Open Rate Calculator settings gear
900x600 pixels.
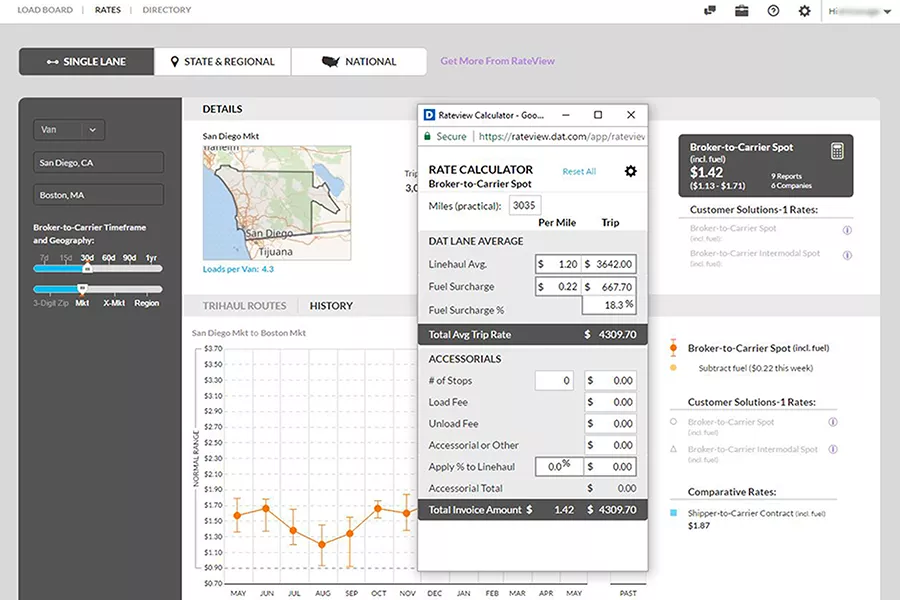630,171
